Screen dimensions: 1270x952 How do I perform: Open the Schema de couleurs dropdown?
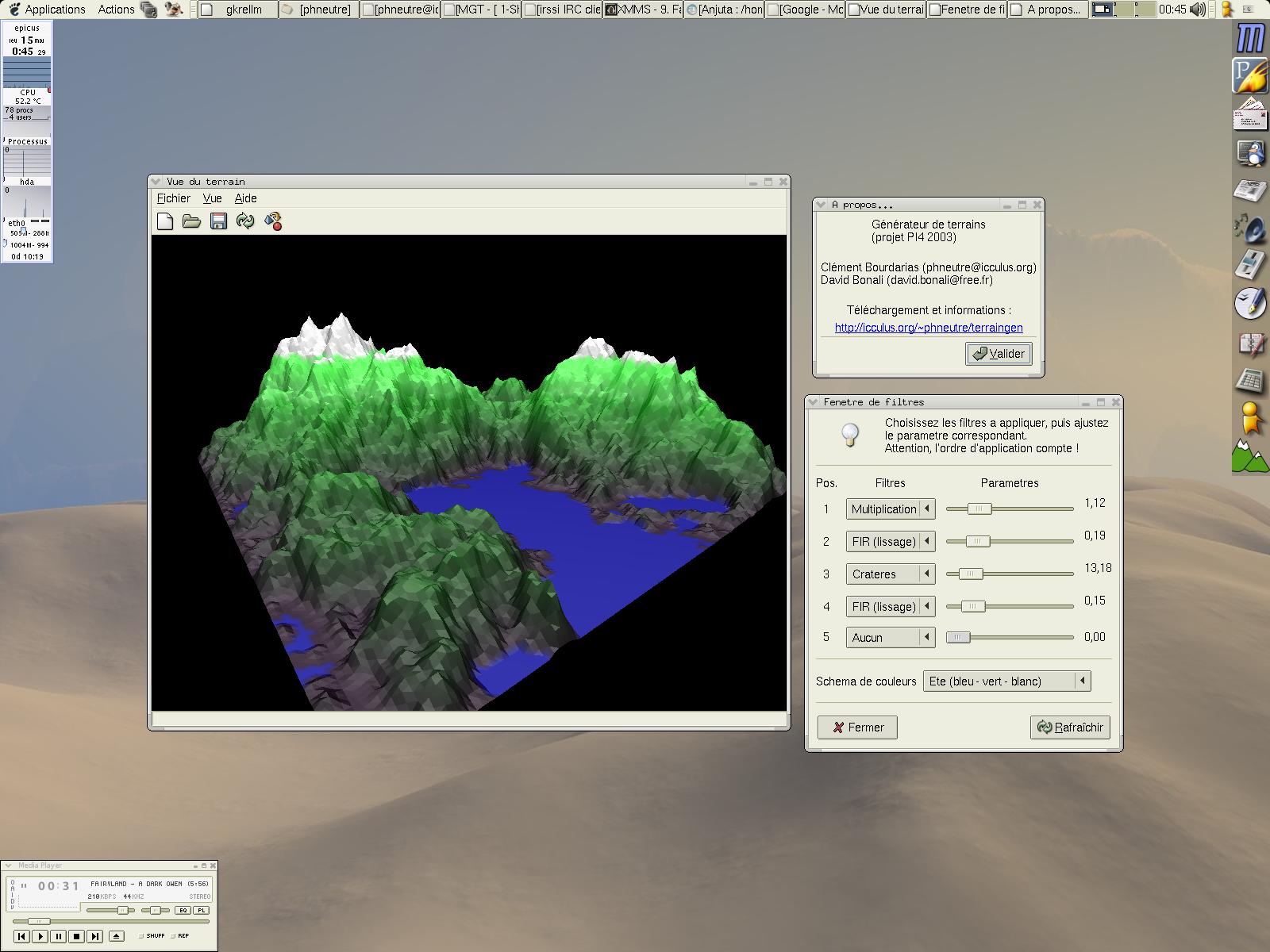[1006, 681]
